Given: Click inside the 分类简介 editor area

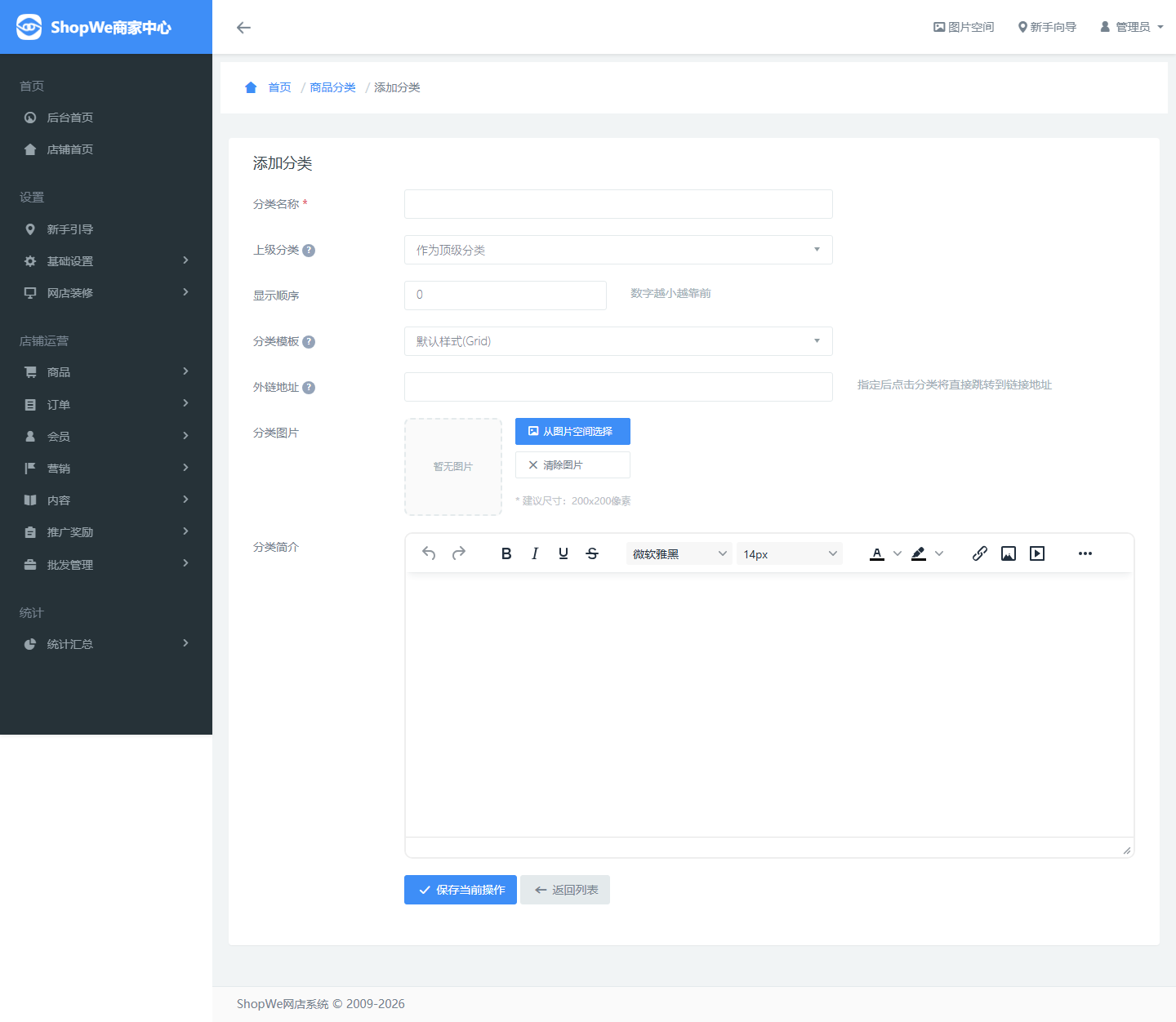Looking at the screenshot, I should tap(769, 705).
